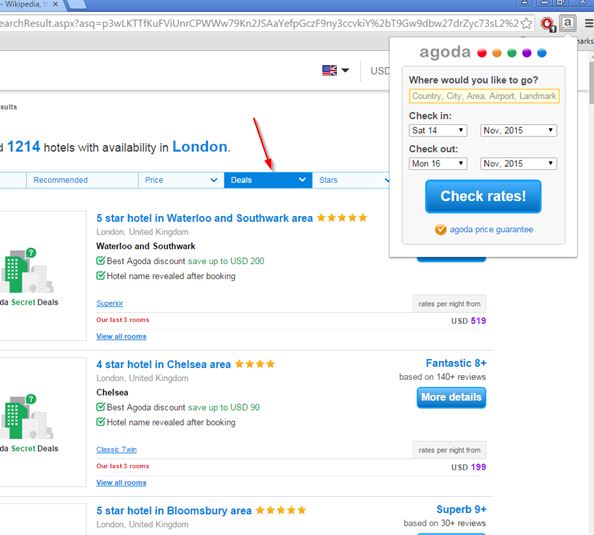Click the Check rates! button
Viewport: 594px width, 535px height.
click(x=483, y=196)
